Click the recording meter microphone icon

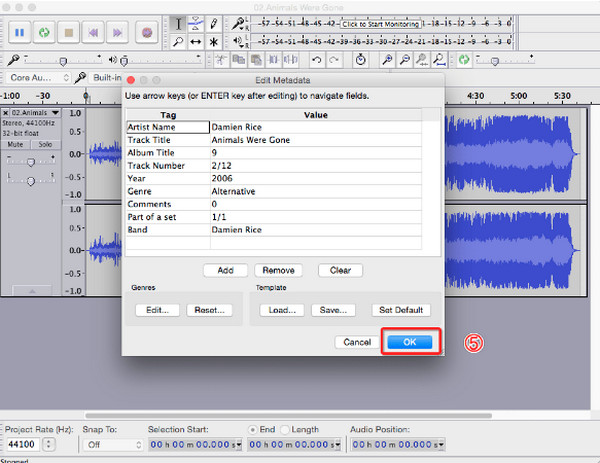tap(238, 24)
